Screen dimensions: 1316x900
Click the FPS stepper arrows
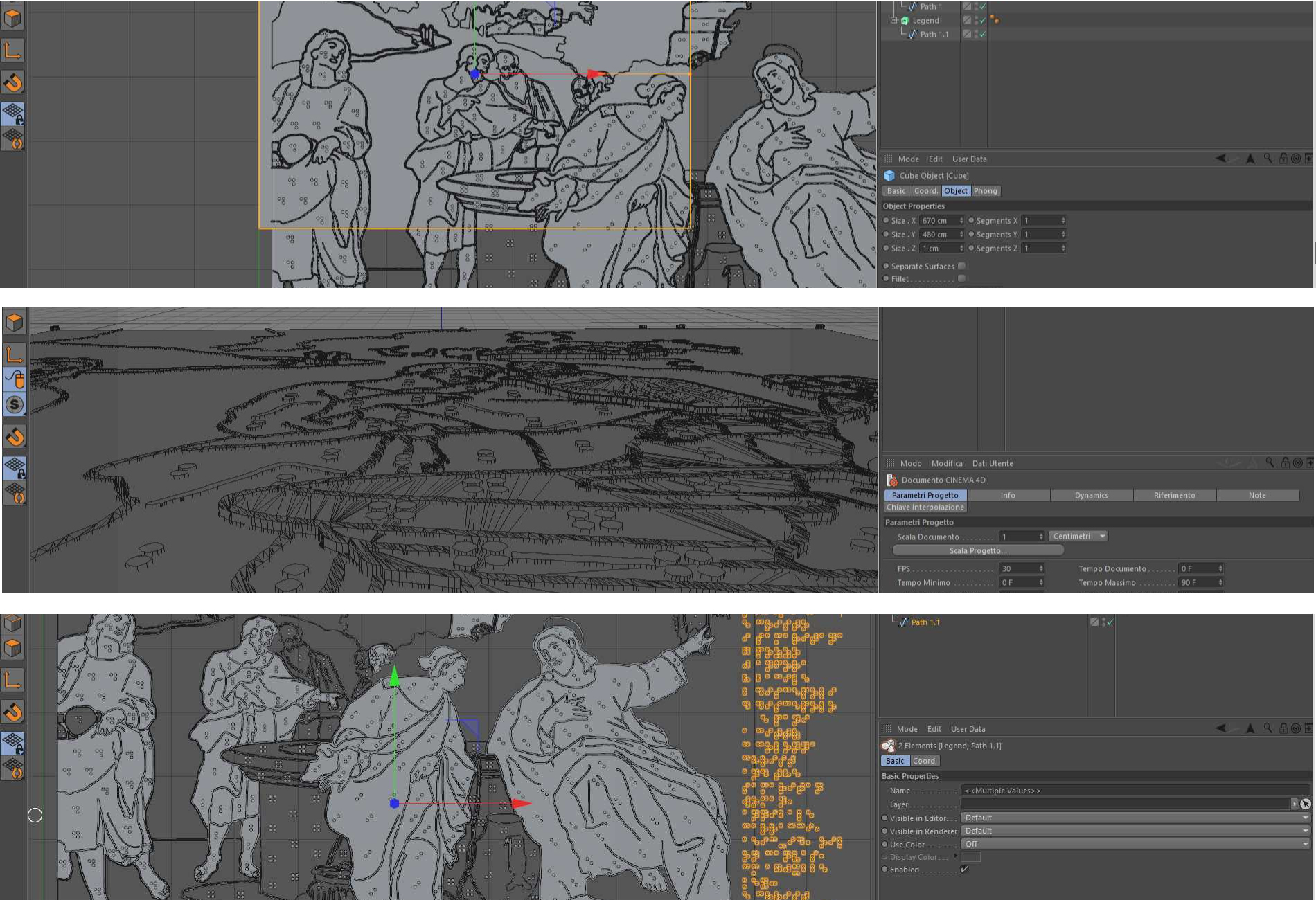pos(1041,568)
